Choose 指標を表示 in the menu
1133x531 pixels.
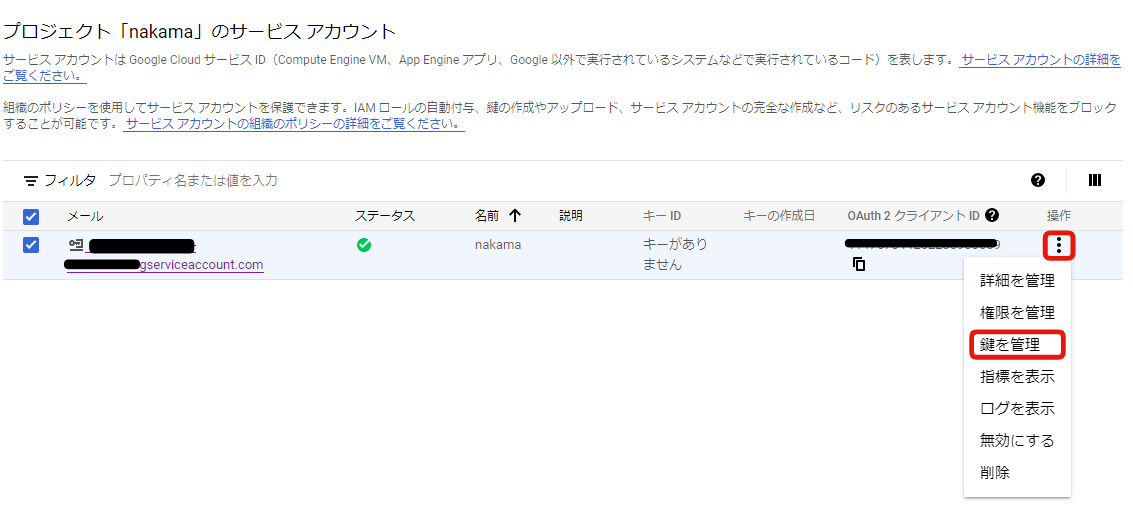coord(1017,376)
